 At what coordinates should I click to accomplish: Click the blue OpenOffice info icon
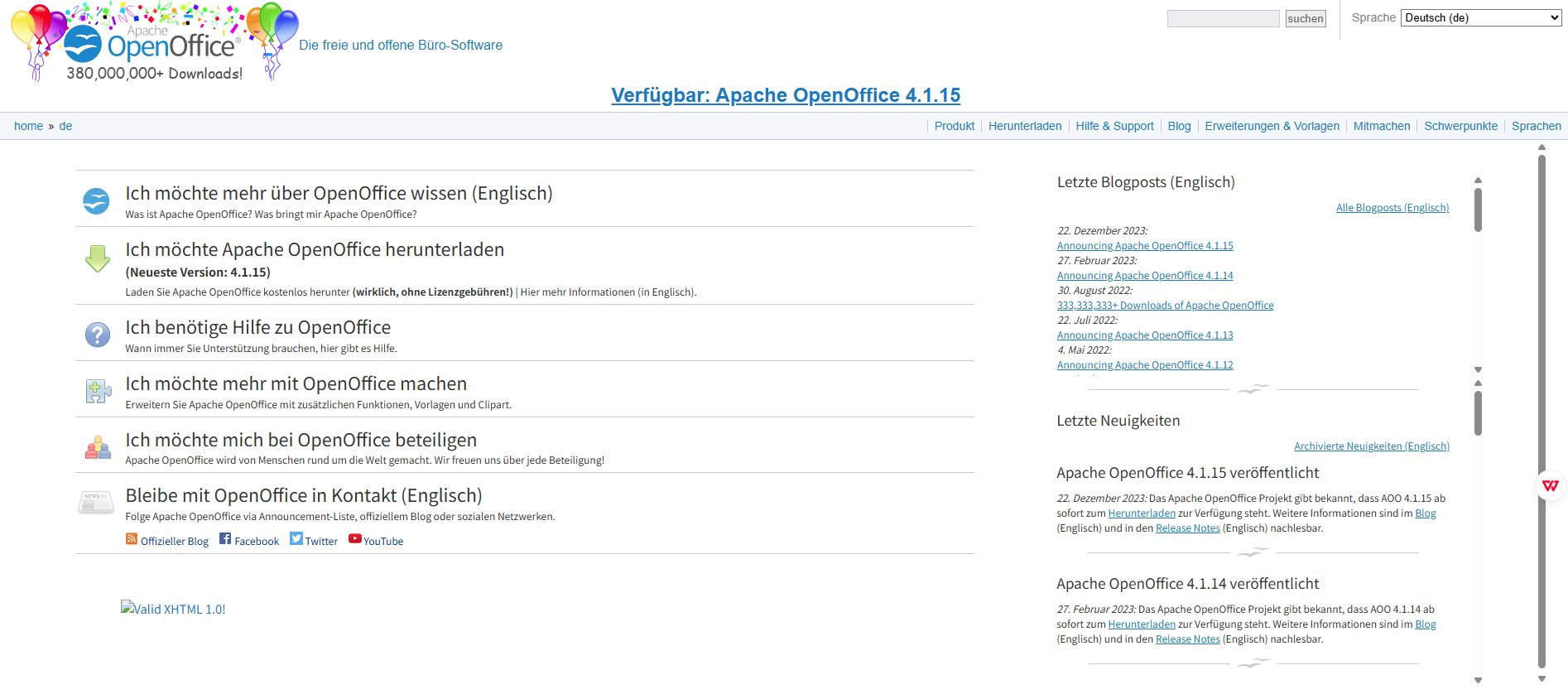point(96,200)
